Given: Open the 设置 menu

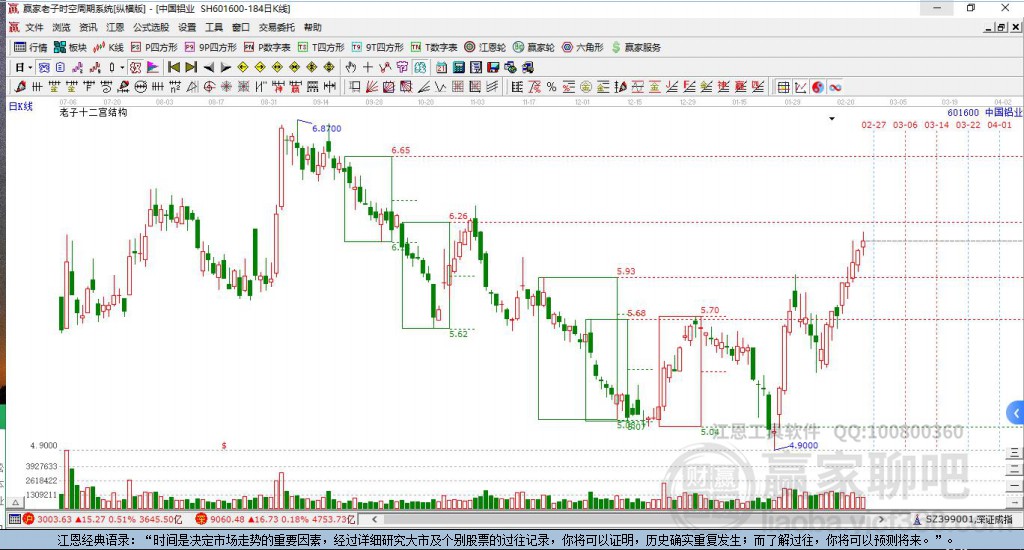Looking at the screenshot, I should click(187, 27).
